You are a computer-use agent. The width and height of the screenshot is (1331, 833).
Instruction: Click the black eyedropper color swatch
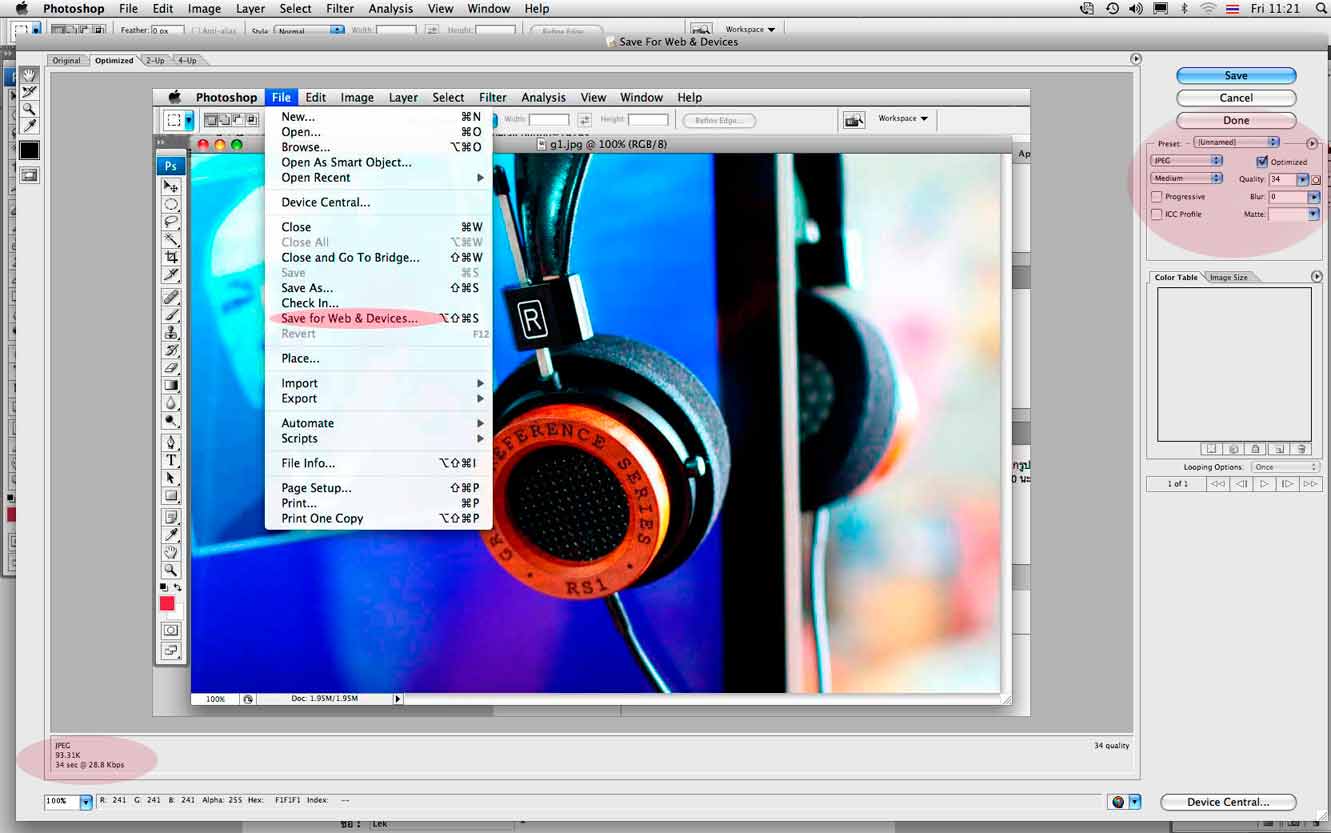(x=30, y=150)
